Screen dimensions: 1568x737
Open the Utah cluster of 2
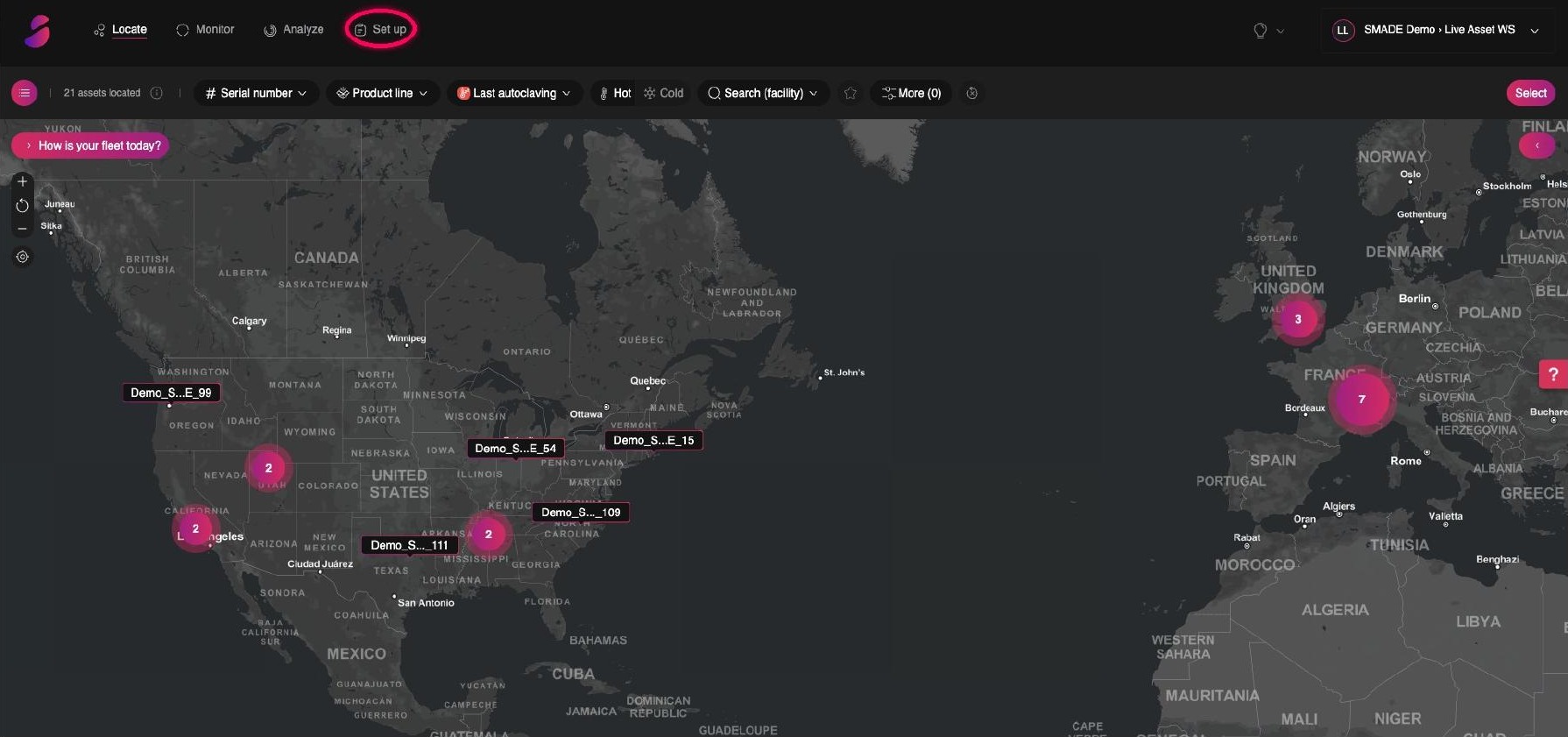coord(269,468)
